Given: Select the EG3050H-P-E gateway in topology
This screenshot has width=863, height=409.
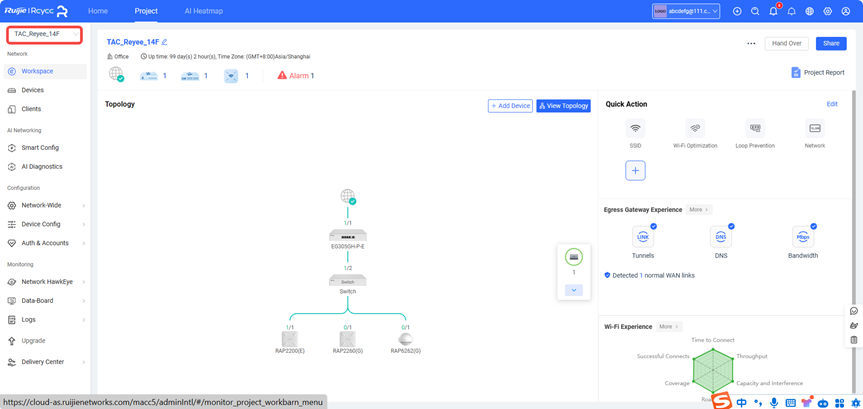Looking at the screenshot, I should (347, 236).
